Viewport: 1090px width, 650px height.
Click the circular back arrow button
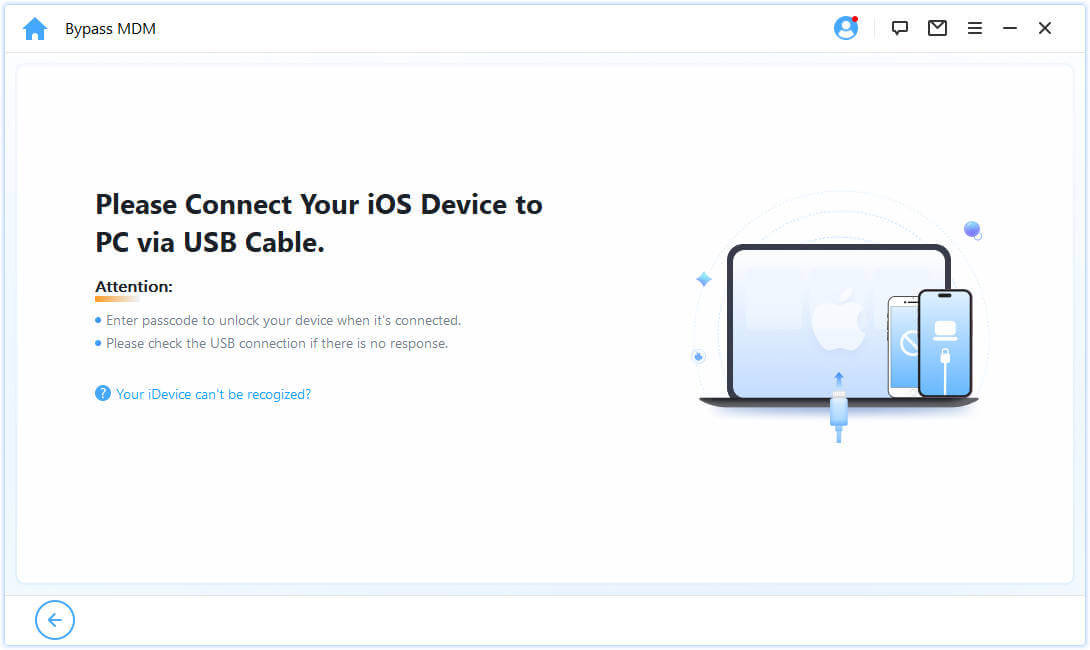[x=55, y=620]
